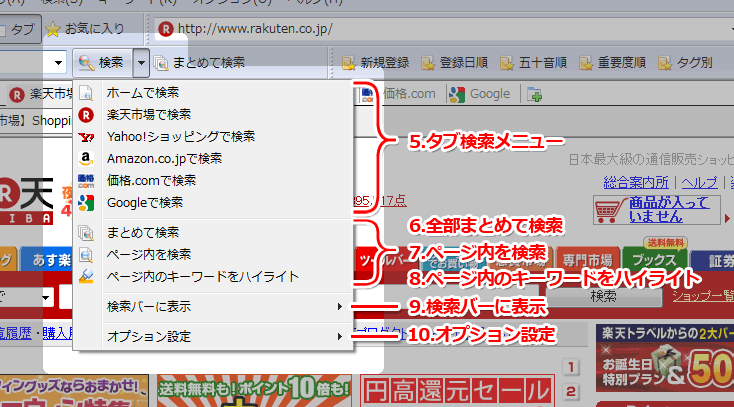Viewport: 734px width, 407px height.
Task: Click the タブ button in the toolbar
Action: point(20,30)
